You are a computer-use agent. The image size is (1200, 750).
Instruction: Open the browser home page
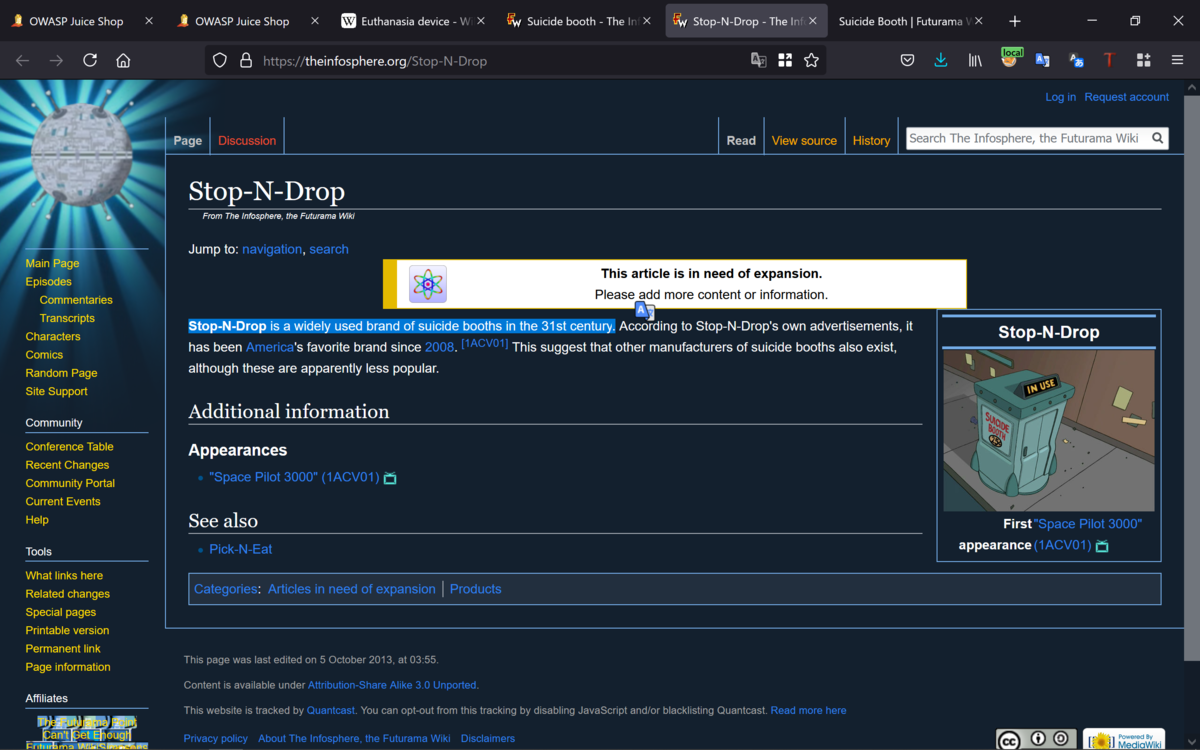click(123, 61)
